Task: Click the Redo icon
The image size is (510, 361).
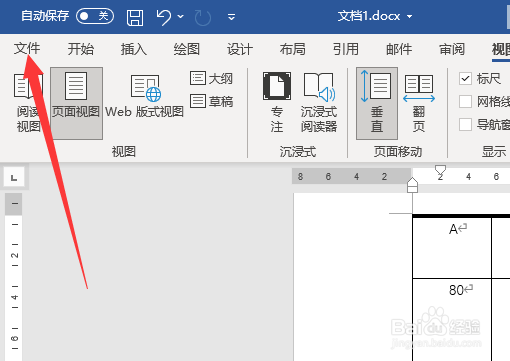Action: point(203,17)
